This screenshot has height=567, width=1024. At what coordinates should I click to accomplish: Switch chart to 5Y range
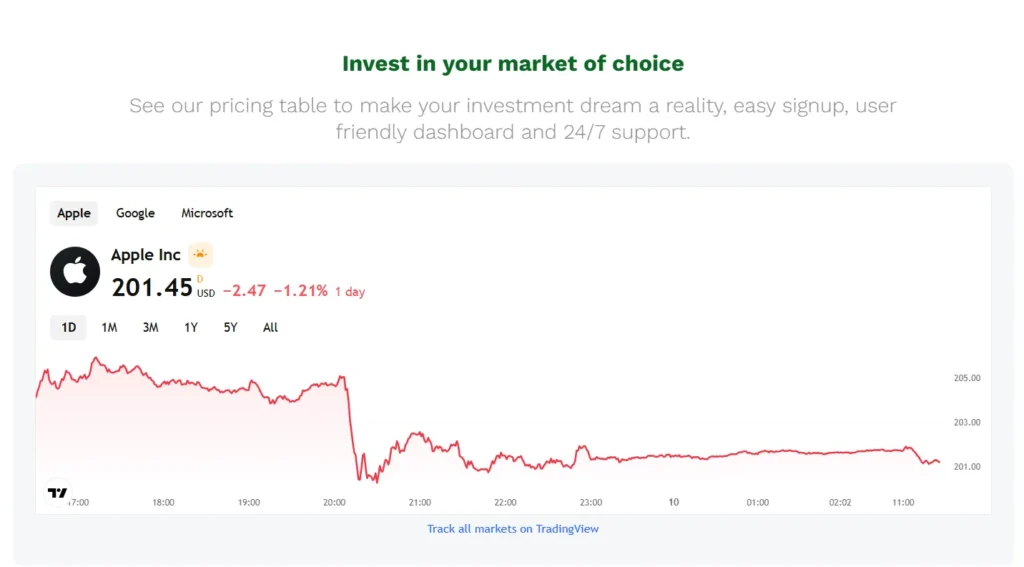pyautogui.click(x=231, y=327)
